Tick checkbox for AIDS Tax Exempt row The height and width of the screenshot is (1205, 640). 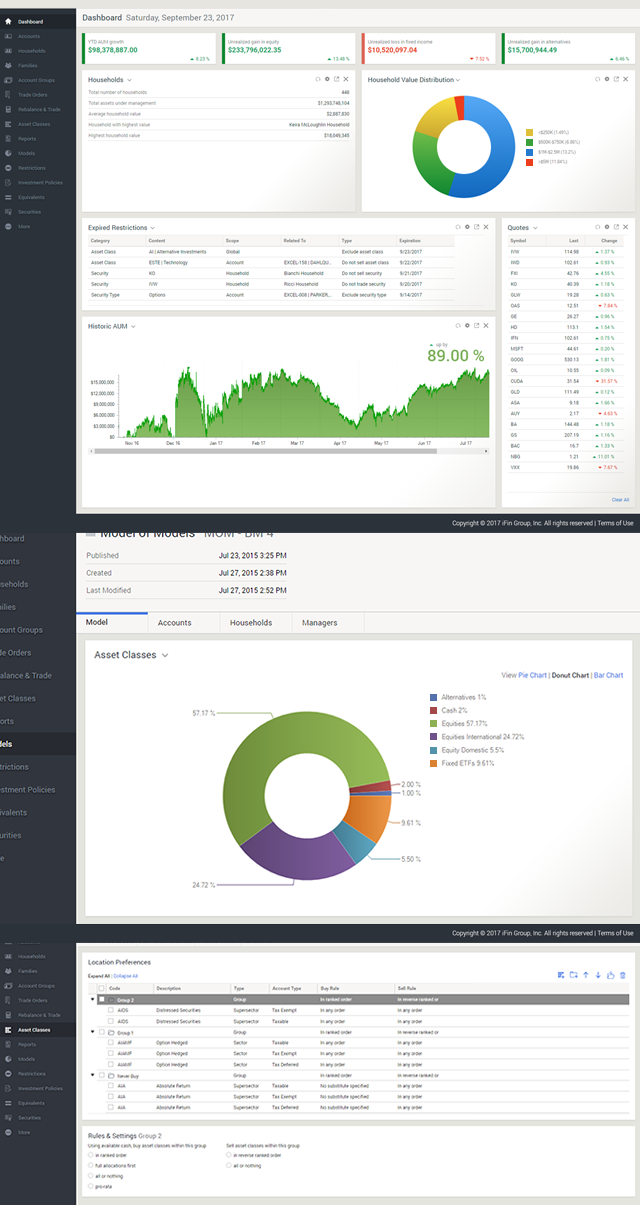point(110,1010)
